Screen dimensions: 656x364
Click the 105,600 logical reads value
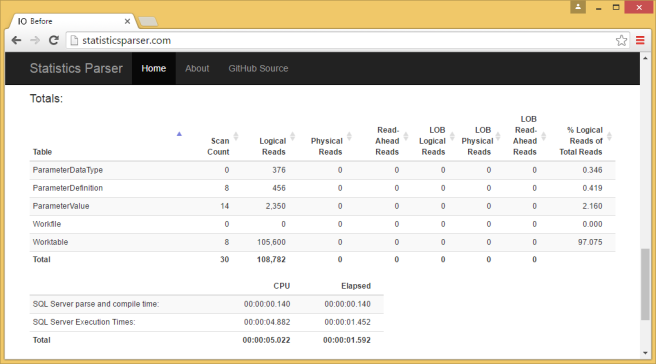pyautogui.click(x=271, y=242)
